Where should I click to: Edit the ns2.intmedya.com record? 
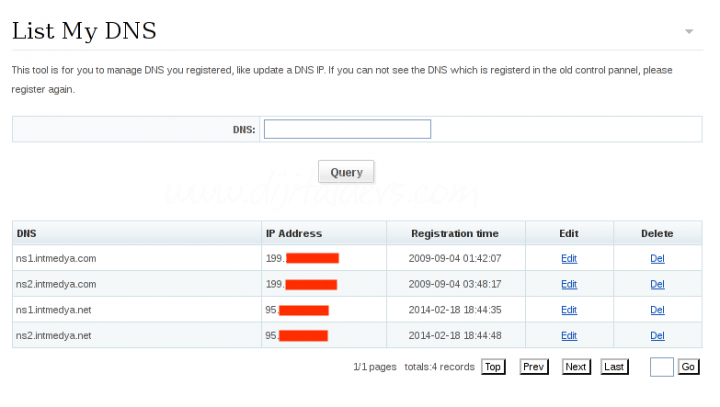[569, 284]
